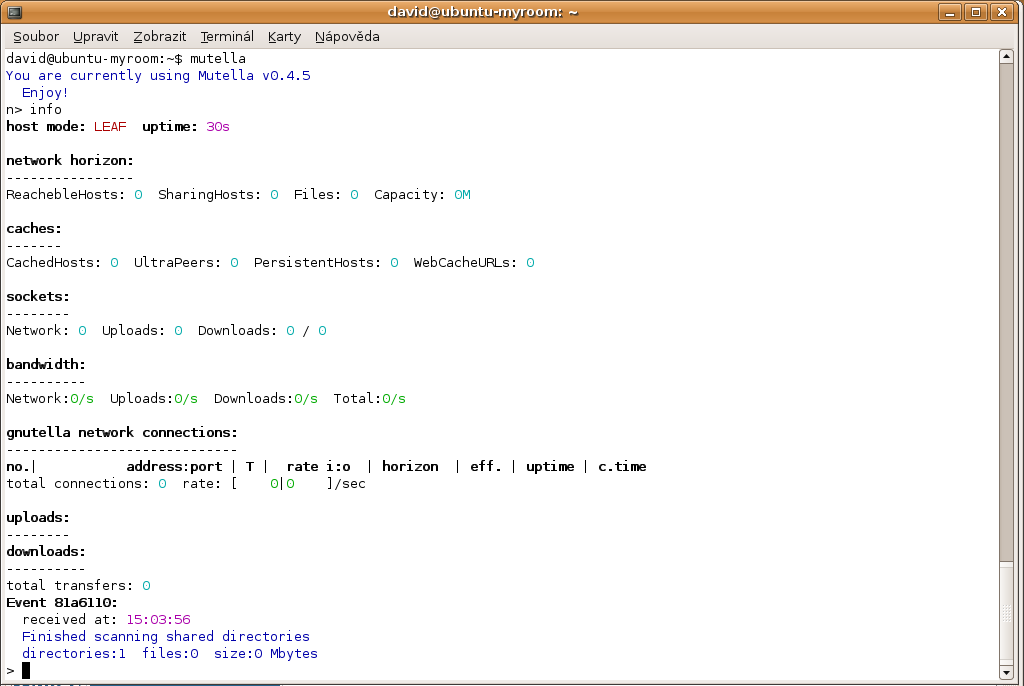This screenshot has width=1024, height=686.
Task: Click 'Downloads: 0 / 0' in sockets section
Action: [x=262, y=331]
